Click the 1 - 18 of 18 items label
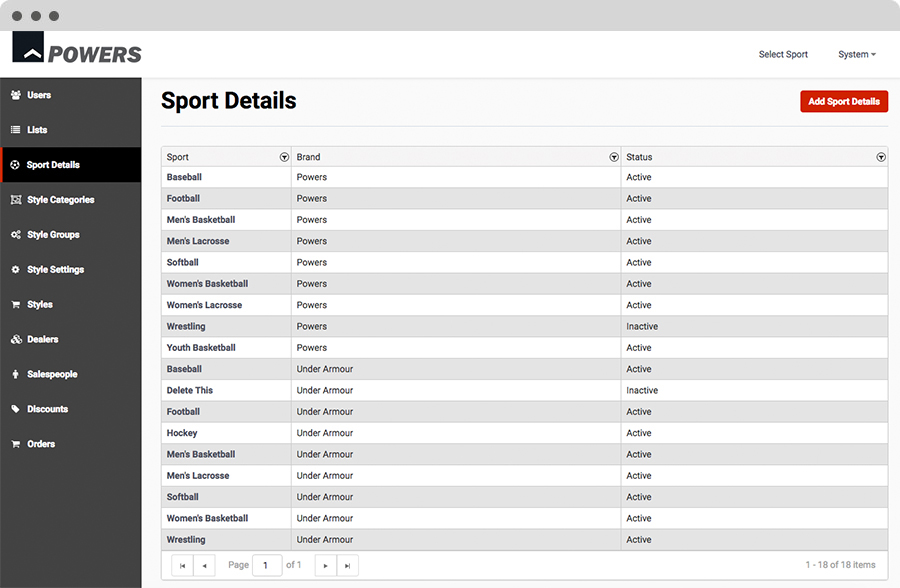 (x=840, y=565)
